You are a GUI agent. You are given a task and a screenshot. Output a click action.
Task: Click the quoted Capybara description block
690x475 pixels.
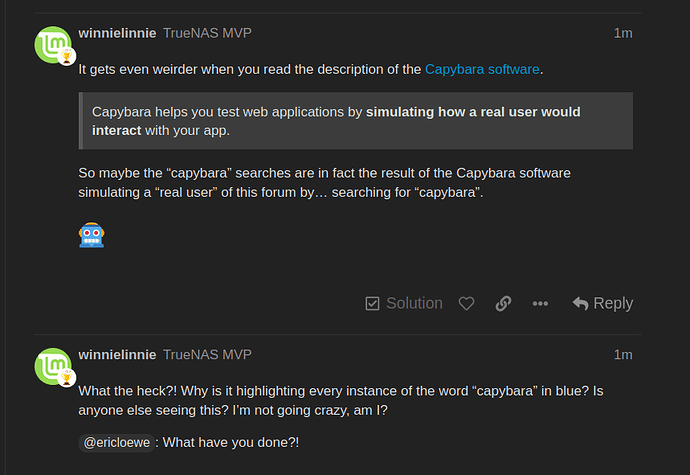(356, 121)
